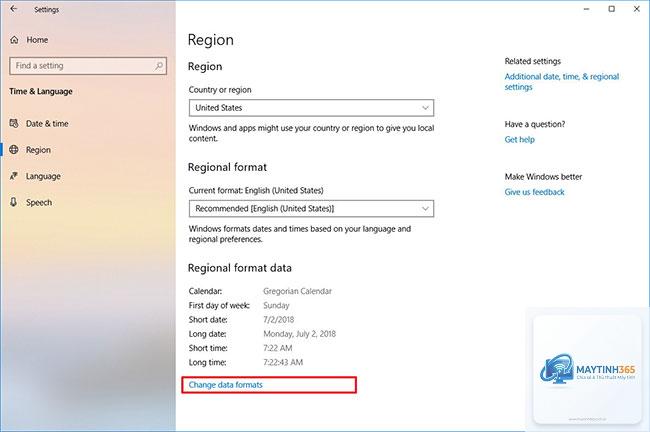Open the Country or region dropdown

(311, 108)
